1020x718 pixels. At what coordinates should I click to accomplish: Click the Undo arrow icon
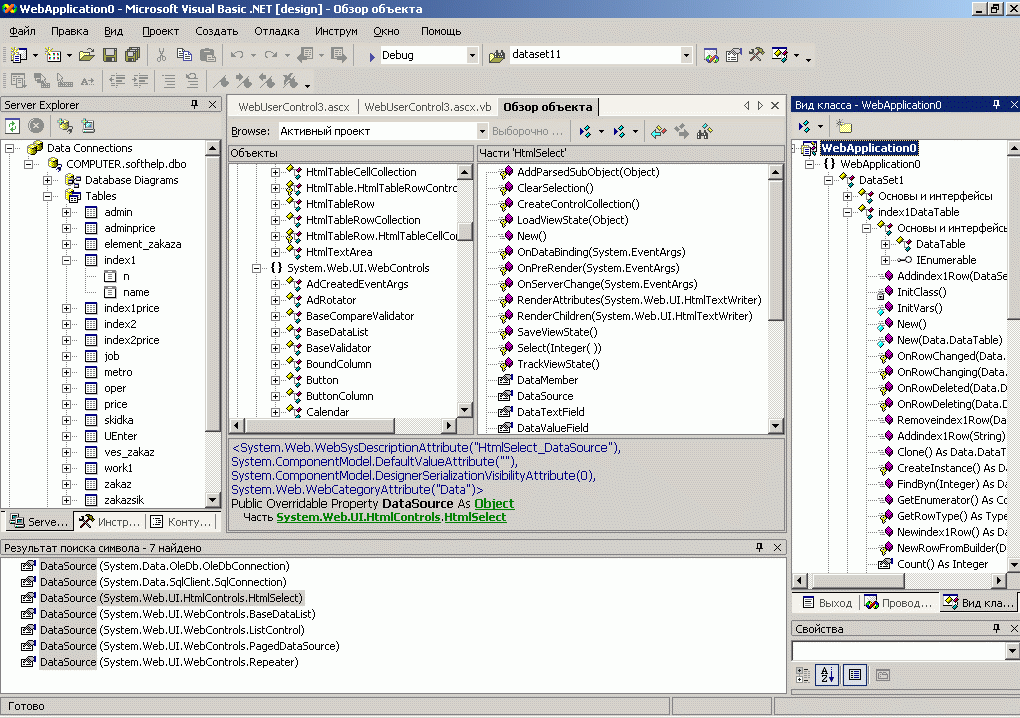237,55
